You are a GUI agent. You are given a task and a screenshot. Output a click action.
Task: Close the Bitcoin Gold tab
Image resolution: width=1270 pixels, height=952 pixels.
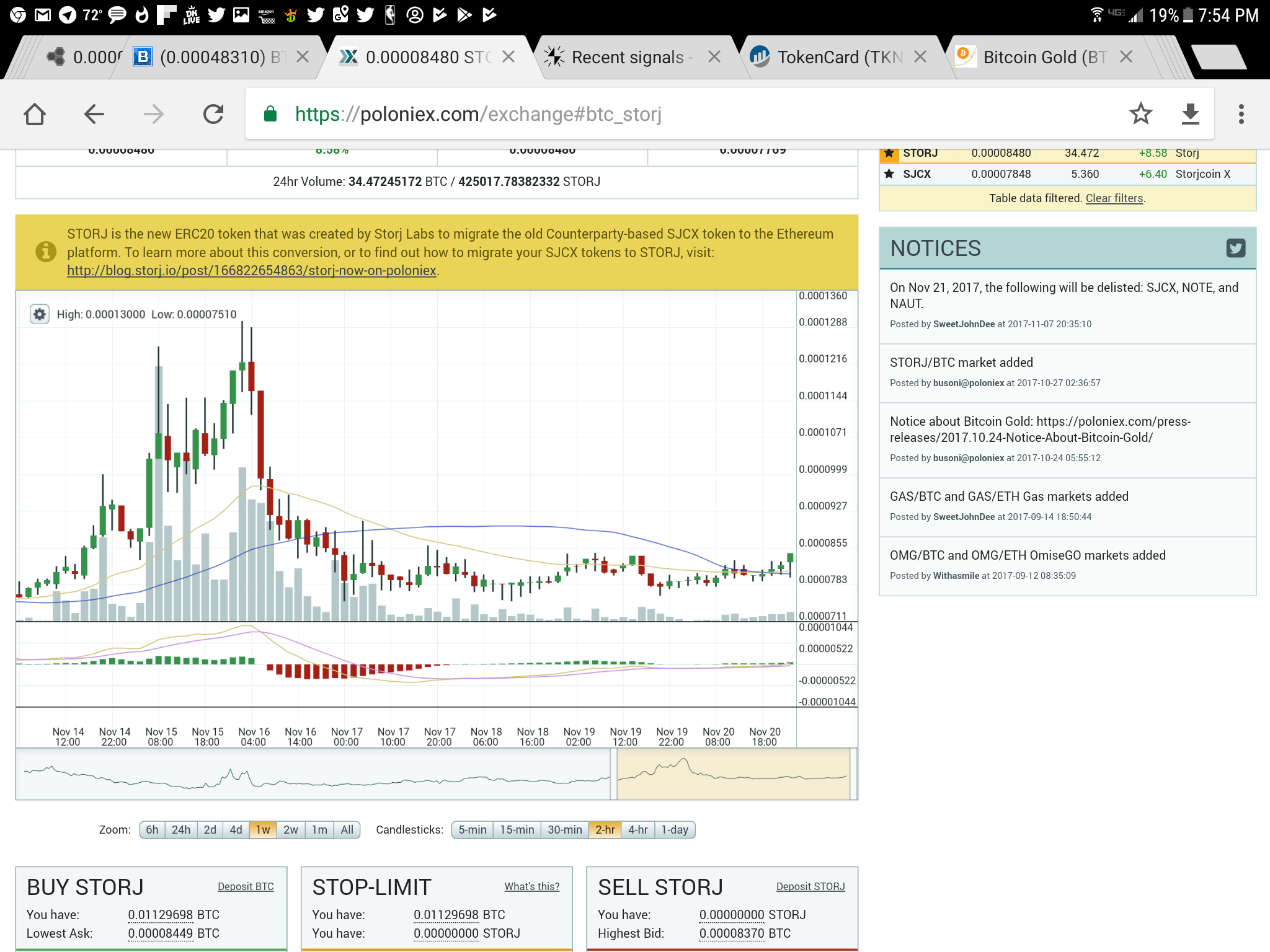[1126, 57]
